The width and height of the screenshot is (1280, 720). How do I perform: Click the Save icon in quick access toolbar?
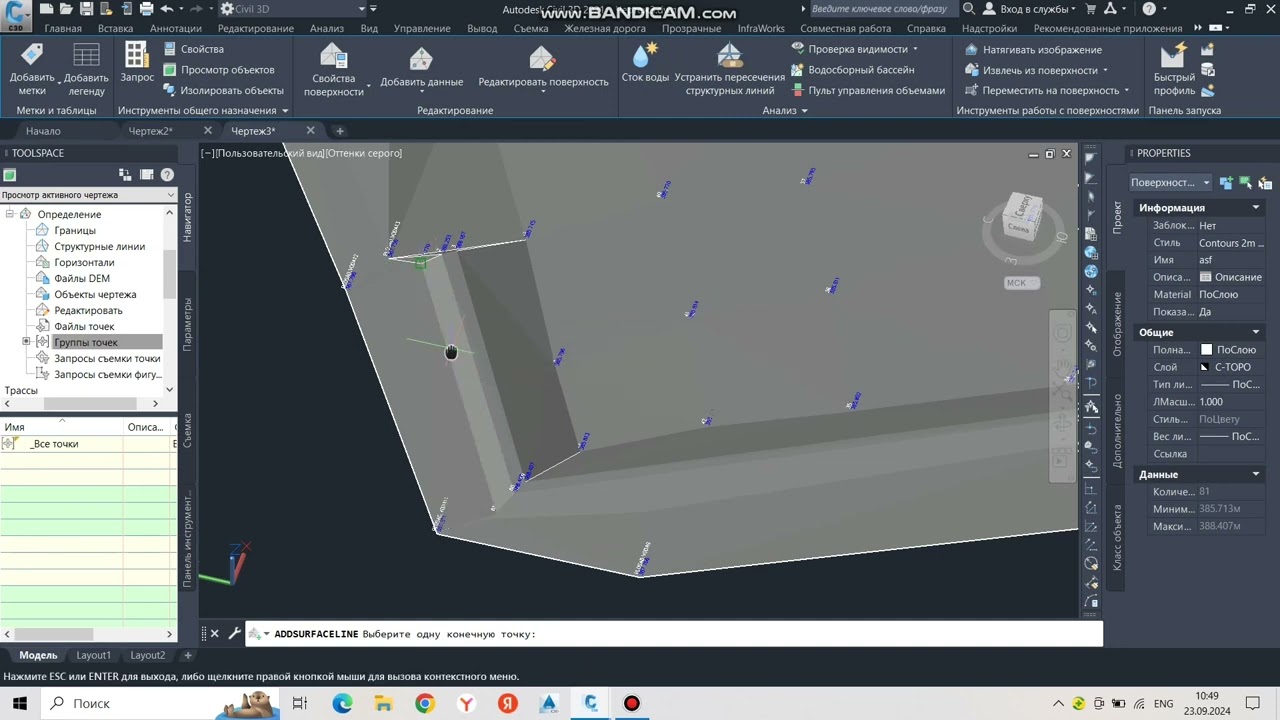coord(86,9)
